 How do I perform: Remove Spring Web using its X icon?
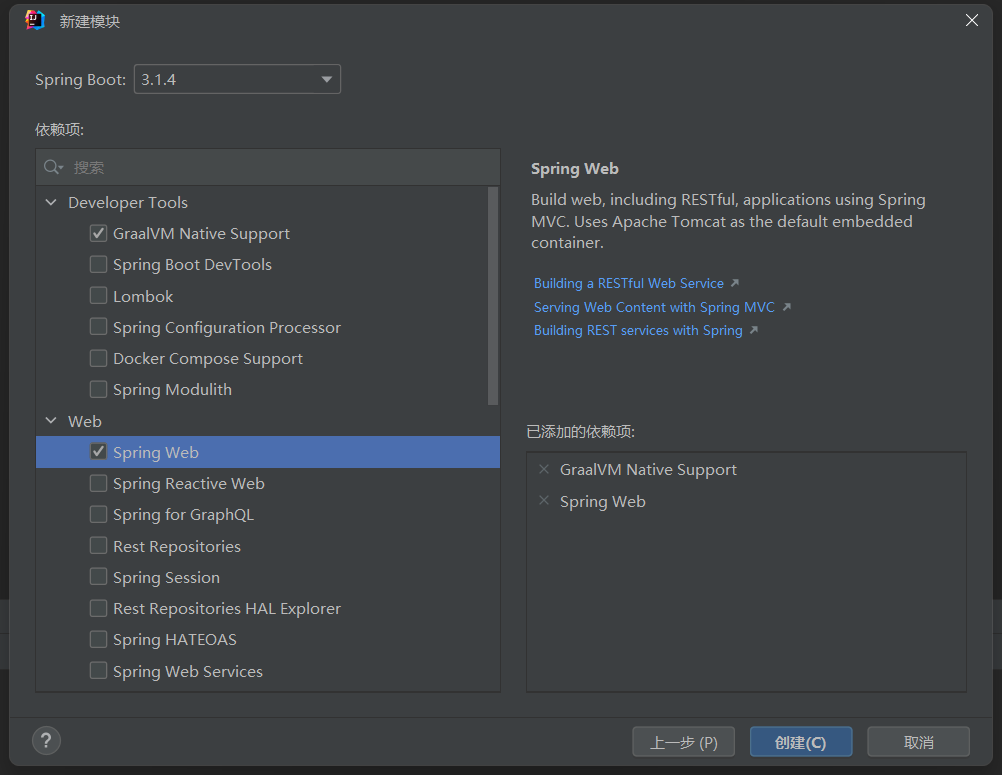(x=544, y=501)
